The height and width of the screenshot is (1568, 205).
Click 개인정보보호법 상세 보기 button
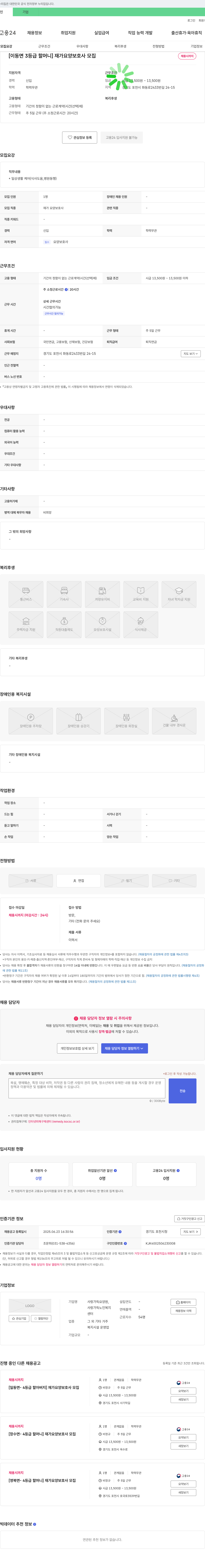[78, 1049]
